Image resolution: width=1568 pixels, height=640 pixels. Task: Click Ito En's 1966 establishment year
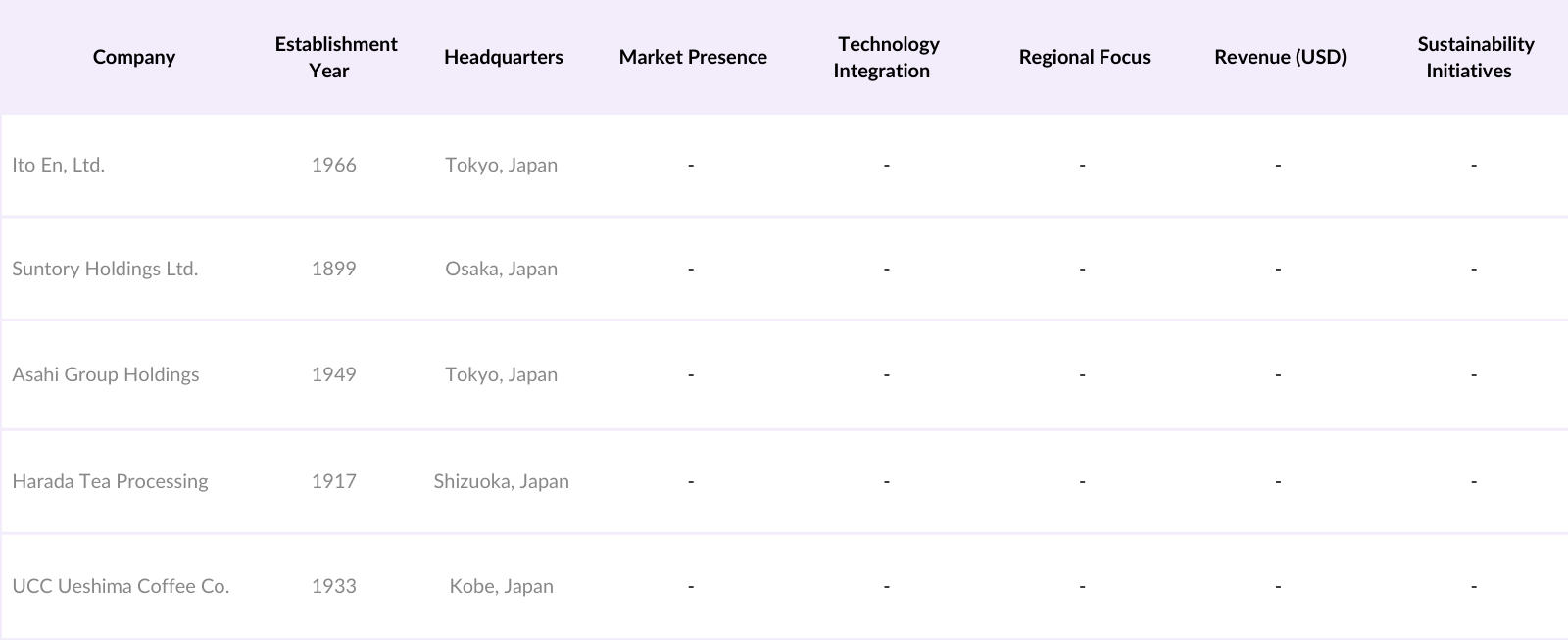(334, 165)
